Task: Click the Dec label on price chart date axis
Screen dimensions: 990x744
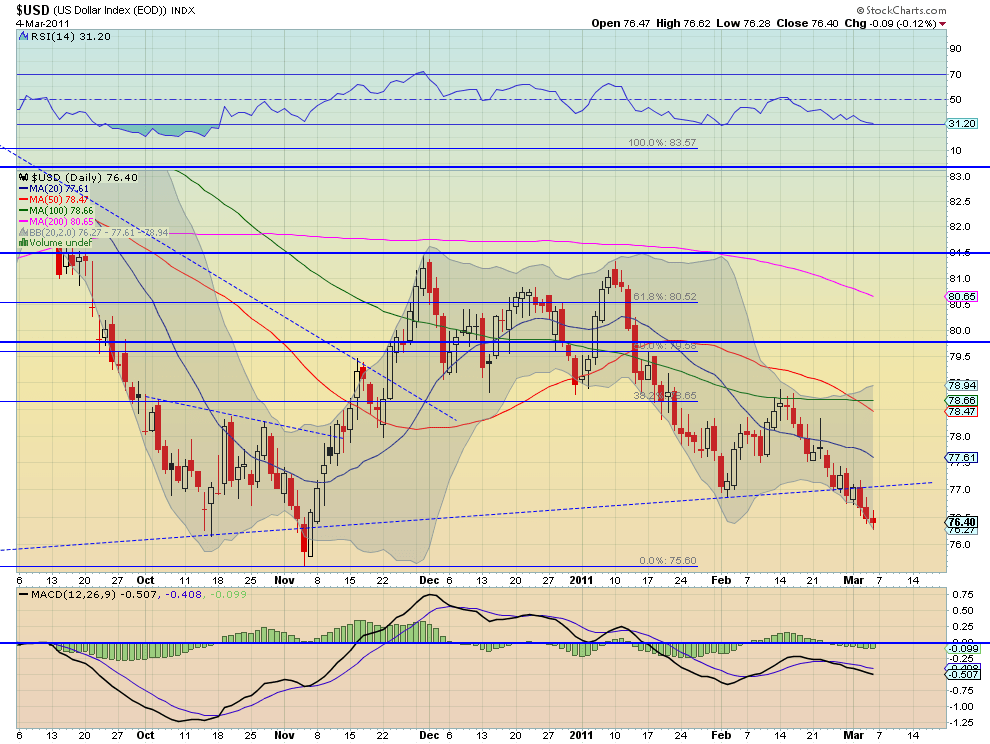Action: (429, 580)
